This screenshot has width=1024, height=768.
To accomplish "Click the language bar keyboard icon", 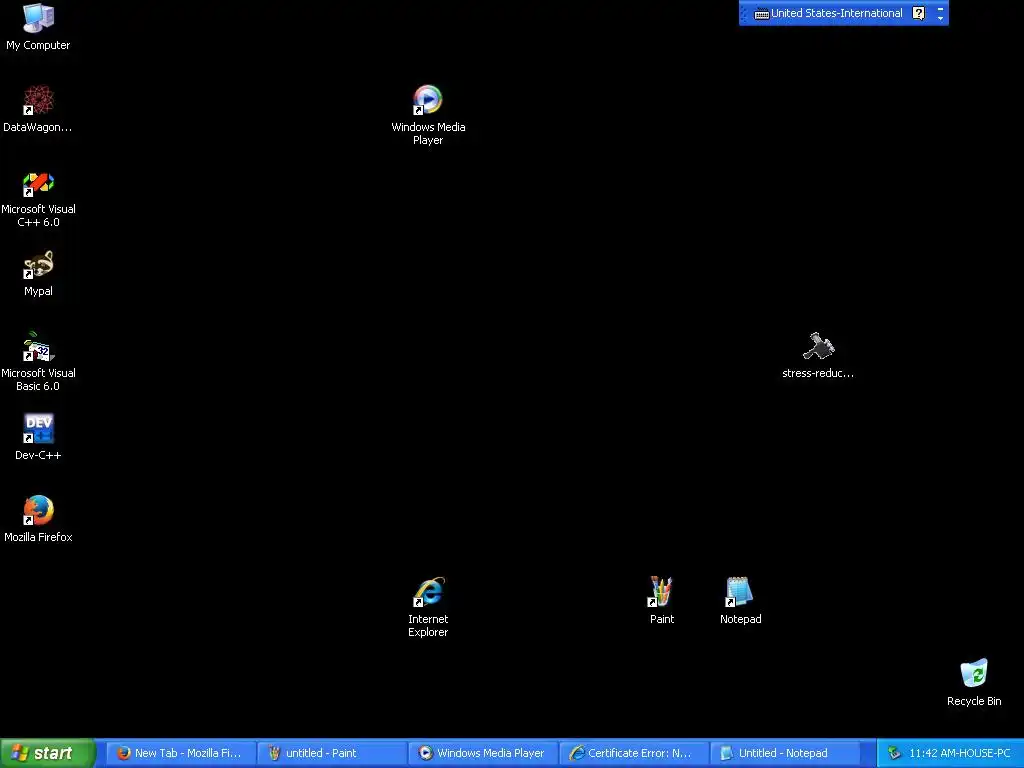I will (x=761, y=14).
